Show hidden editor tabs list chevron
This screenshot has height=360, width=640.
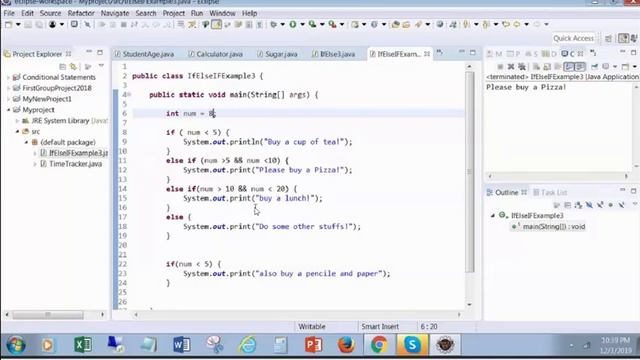(440, 53)
